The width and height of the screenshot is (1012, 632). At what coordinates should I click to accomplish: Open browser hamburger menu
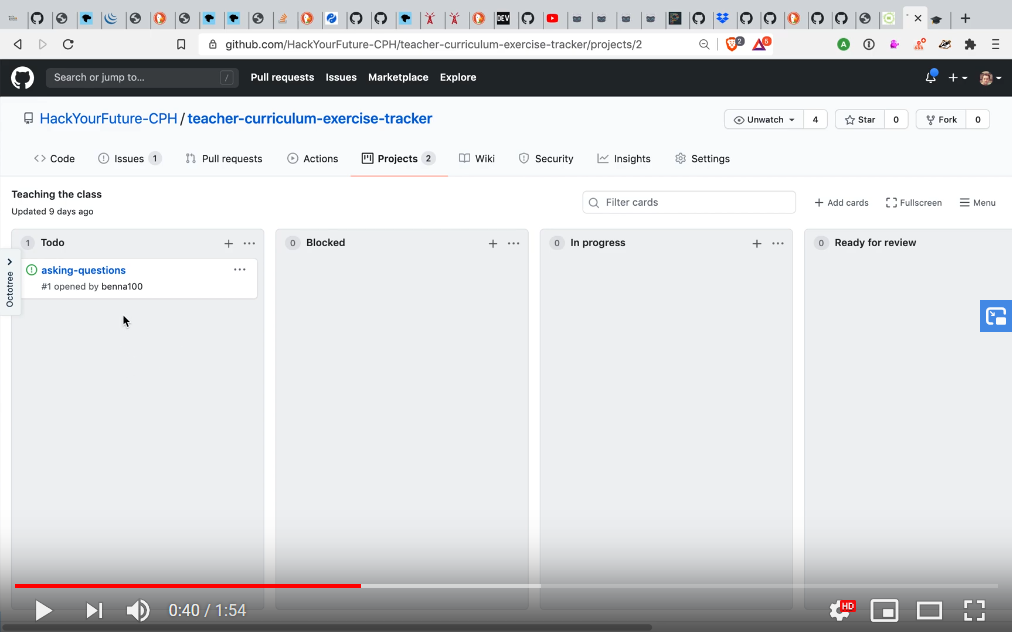tap(995, 45)
